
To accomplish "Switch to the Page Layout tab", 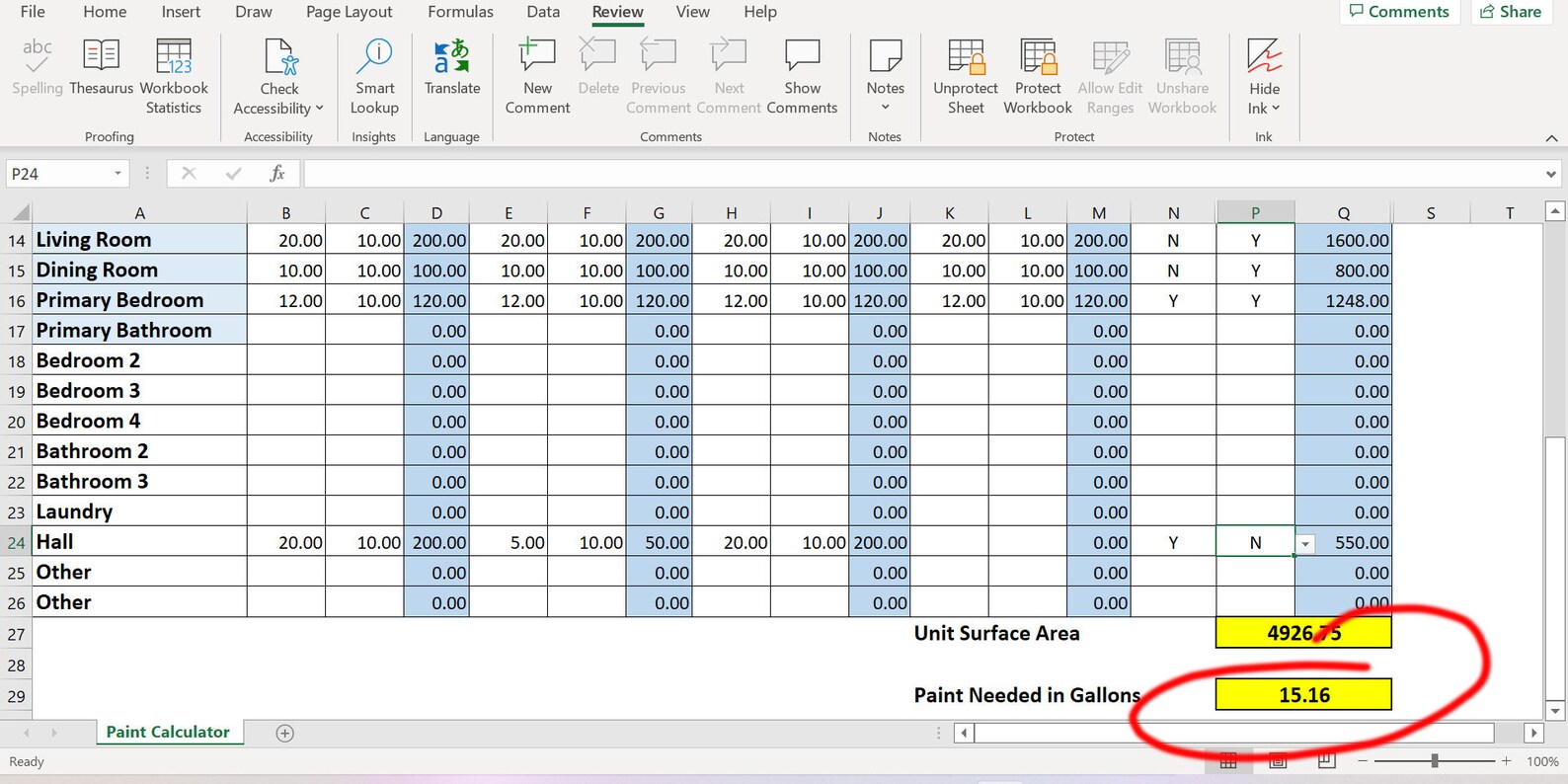I will [x=349, y=12].
